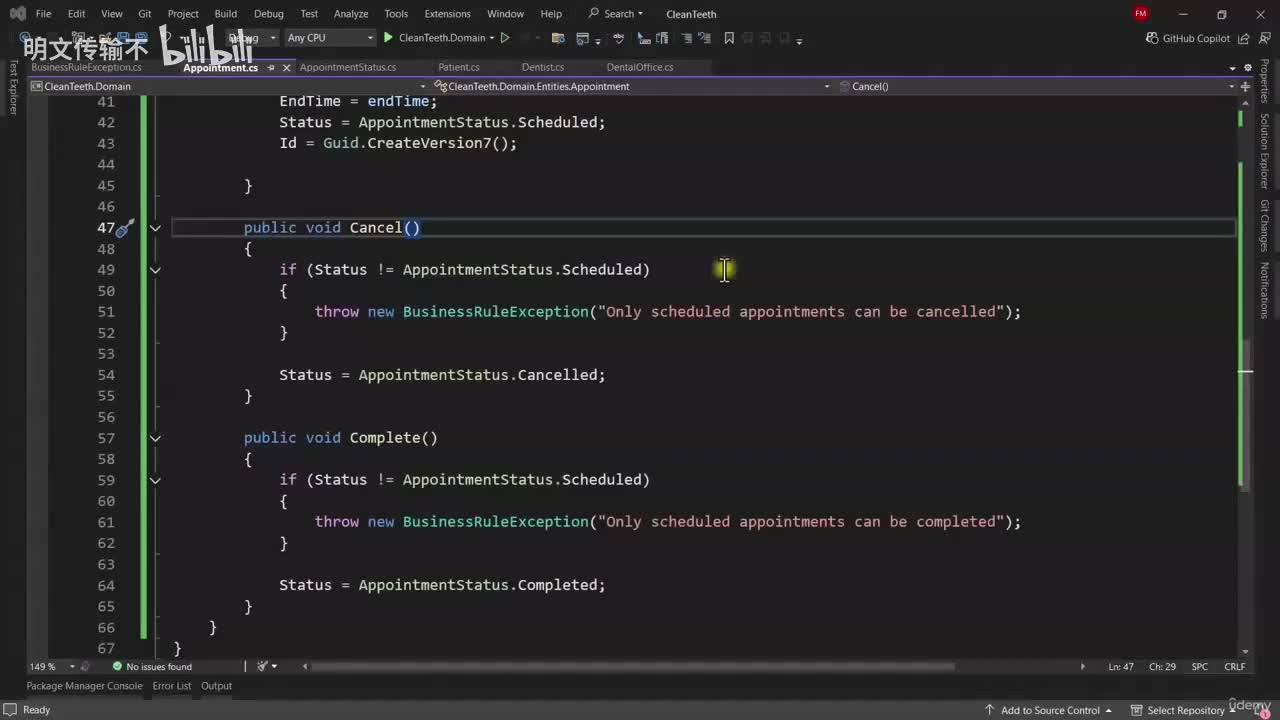
Task: Open the Help menu
Action: point(551,14)
